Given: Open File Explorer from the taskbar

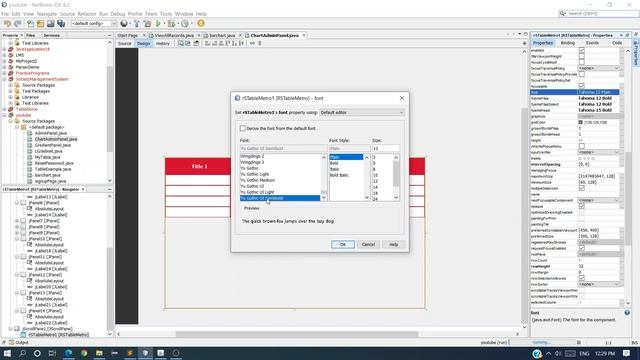Looking at the screenshot, I should coord(99,353).
